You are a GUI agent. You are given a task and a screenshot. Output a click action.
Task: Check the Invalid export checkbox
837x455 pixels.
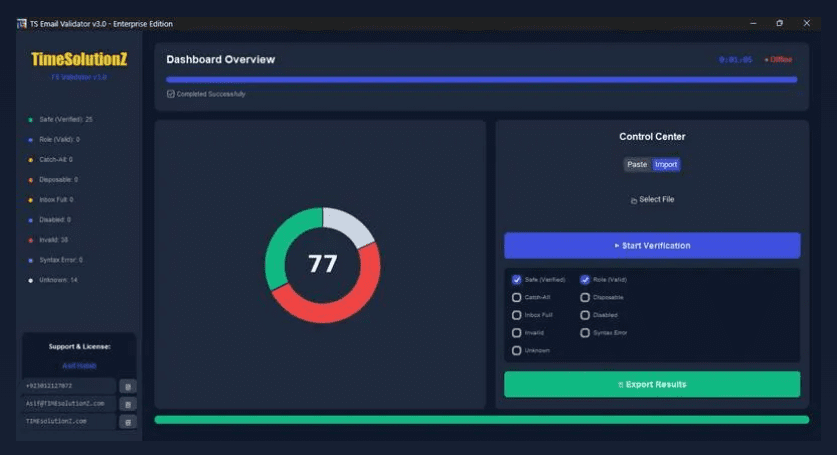coord(517,333)
